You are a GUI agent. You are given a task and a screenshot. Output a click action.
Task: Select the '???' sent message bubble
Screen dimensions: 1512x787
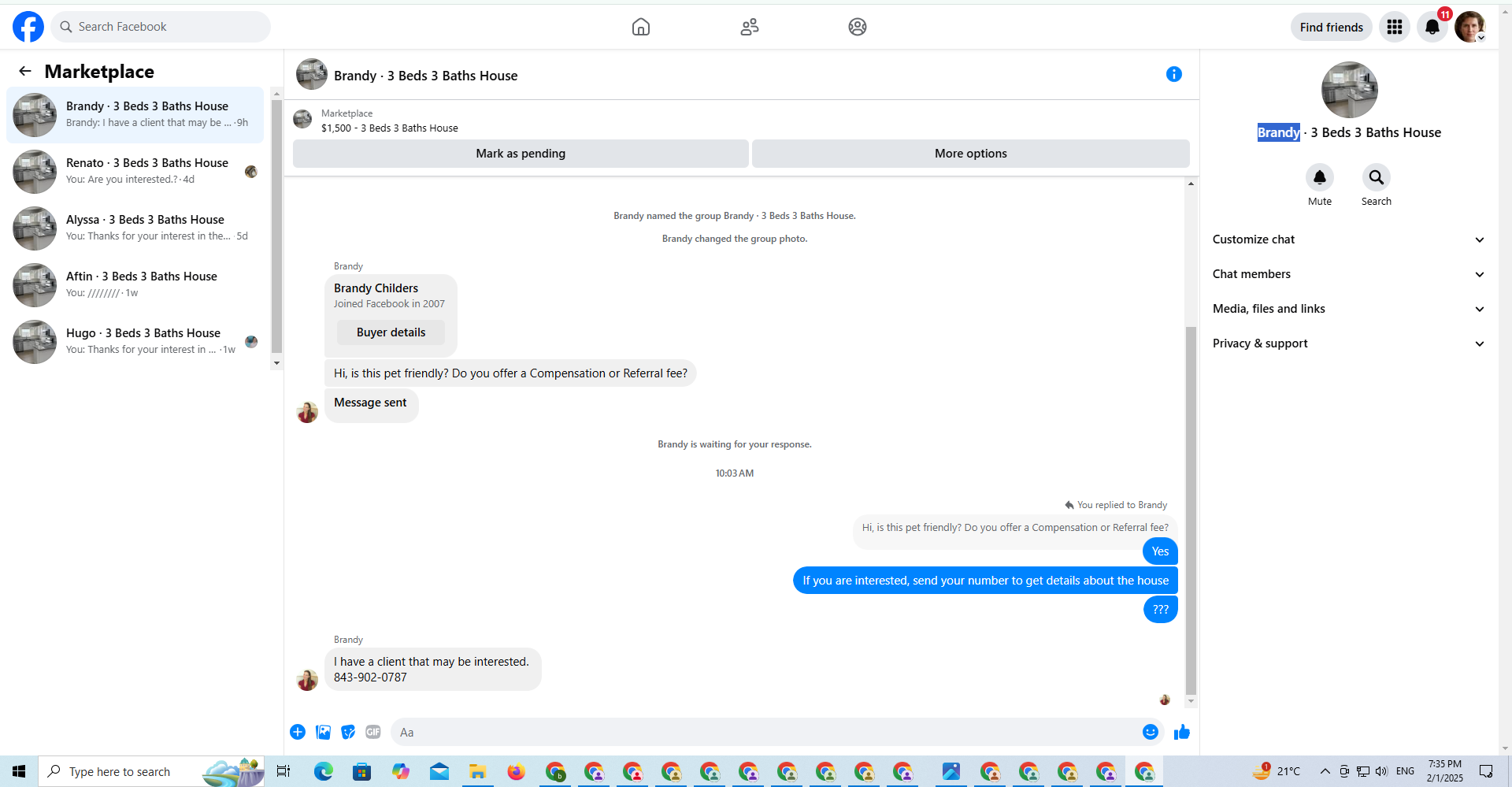[x=1160, y=609]
